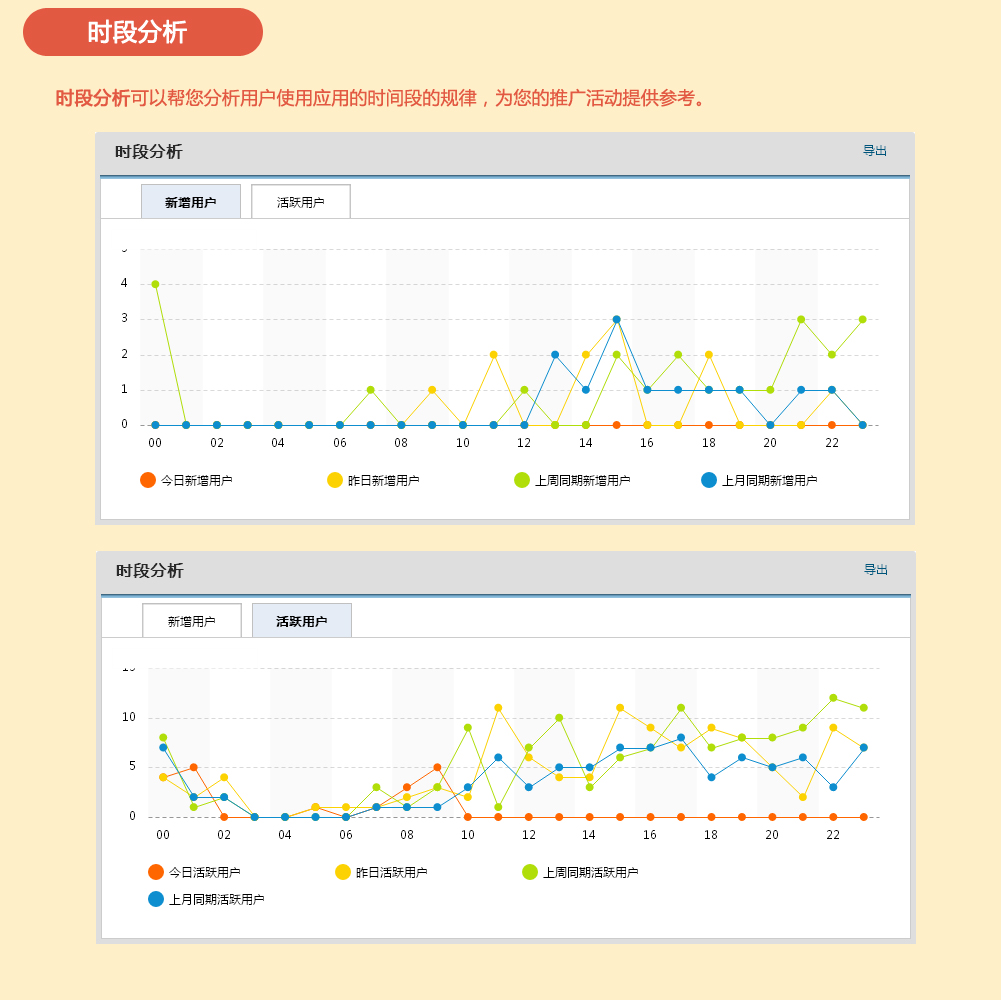Click green data point at value 4, hour 00, top chart

(x=155, y=284)
